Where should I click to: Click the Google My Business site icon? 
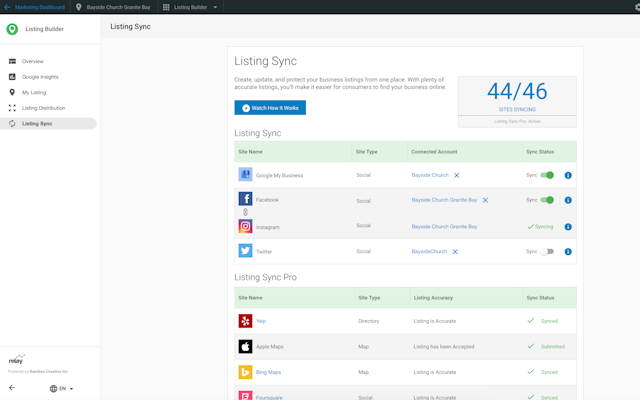click(245, 175)
